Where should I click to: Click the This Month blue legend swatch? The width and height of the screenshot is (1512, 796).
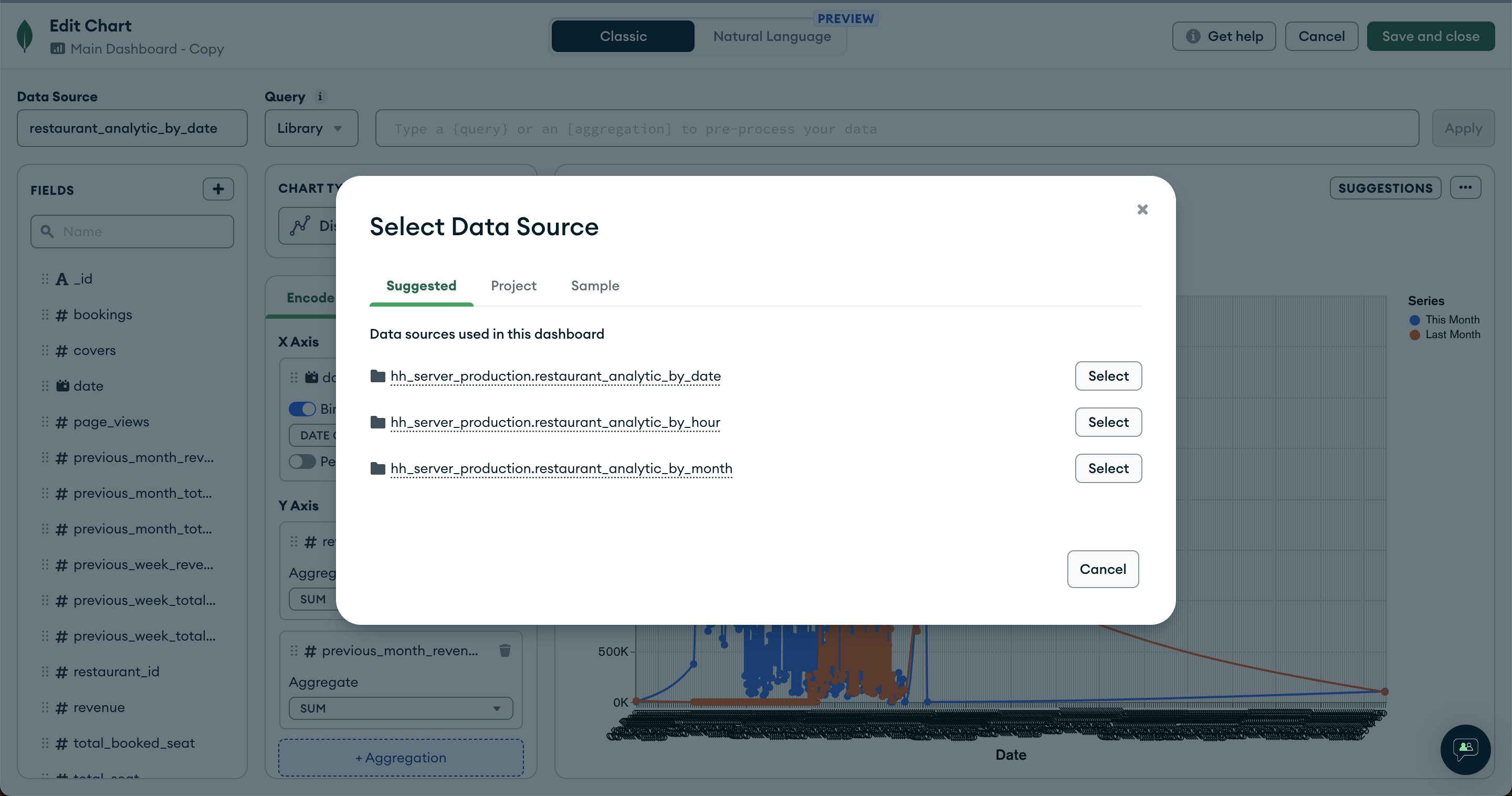pyautogui.click(x=1414, y=320)
